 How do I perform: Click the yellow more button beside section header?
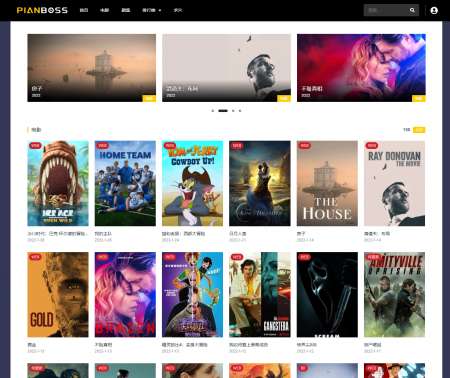click(419, 130)
